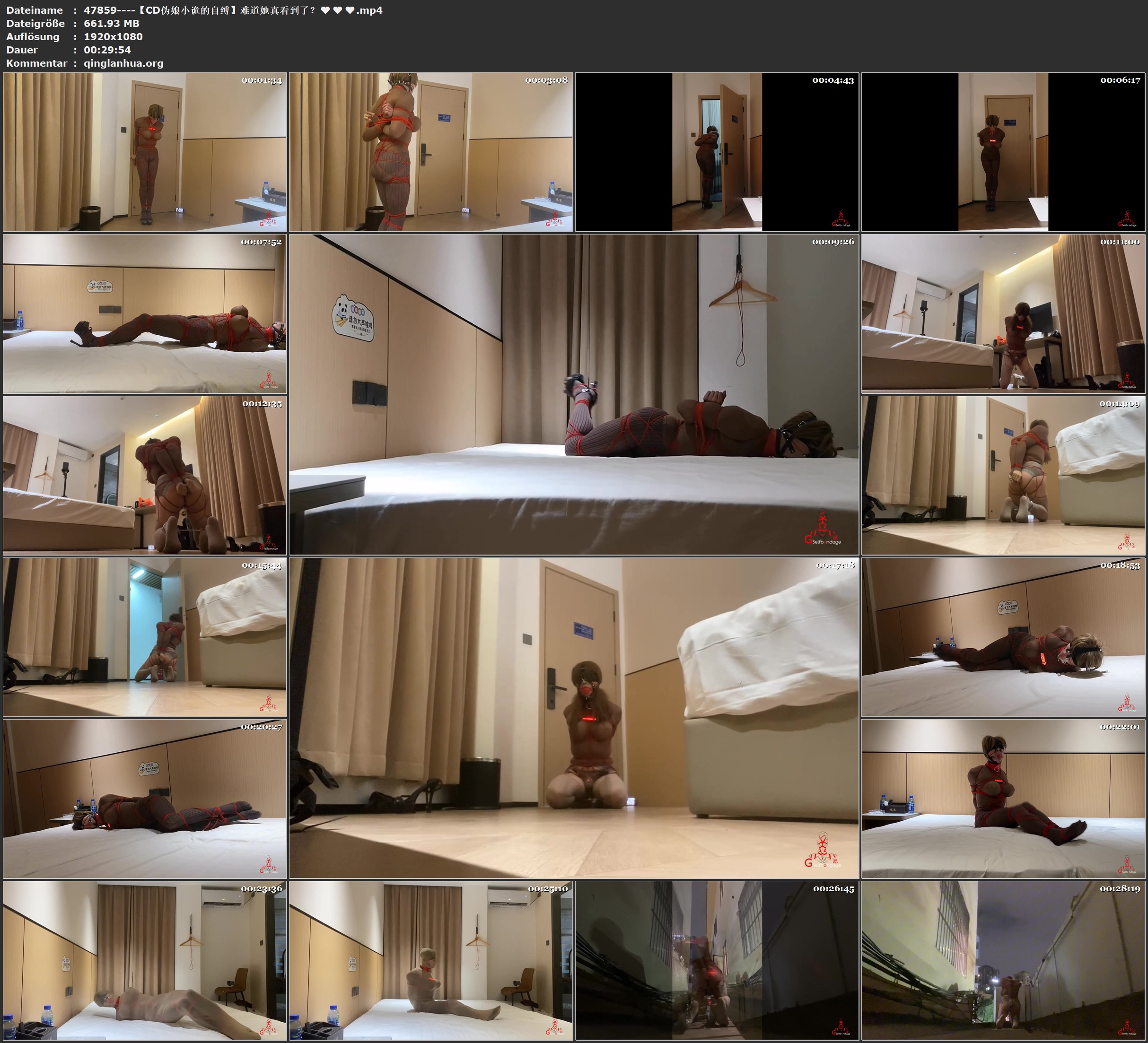Open the night frame at 00:26:45
Image resolution: width=1148 pixels, height=1043 pixels.
717,960
